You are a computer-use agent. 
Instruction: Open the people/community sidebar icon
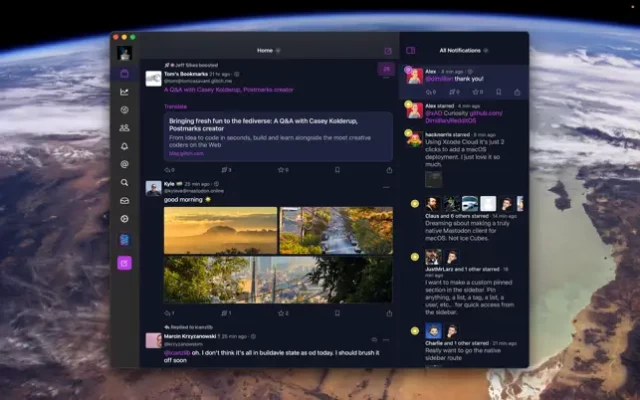click(124, 128)
